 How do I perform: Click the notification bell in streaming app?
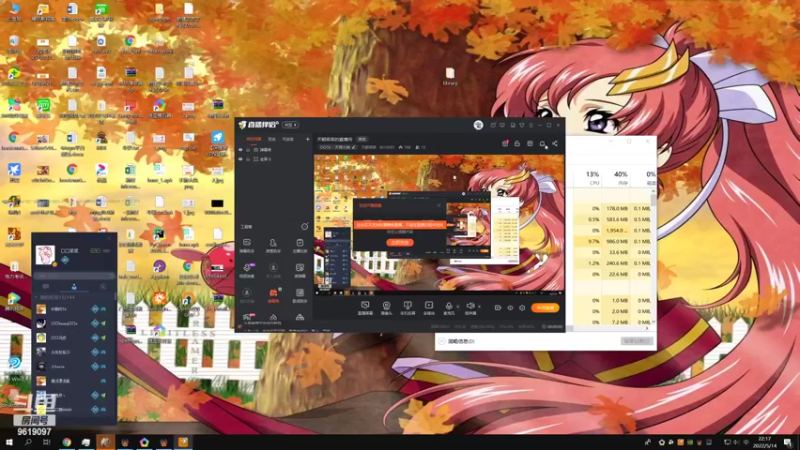[543, 144]
